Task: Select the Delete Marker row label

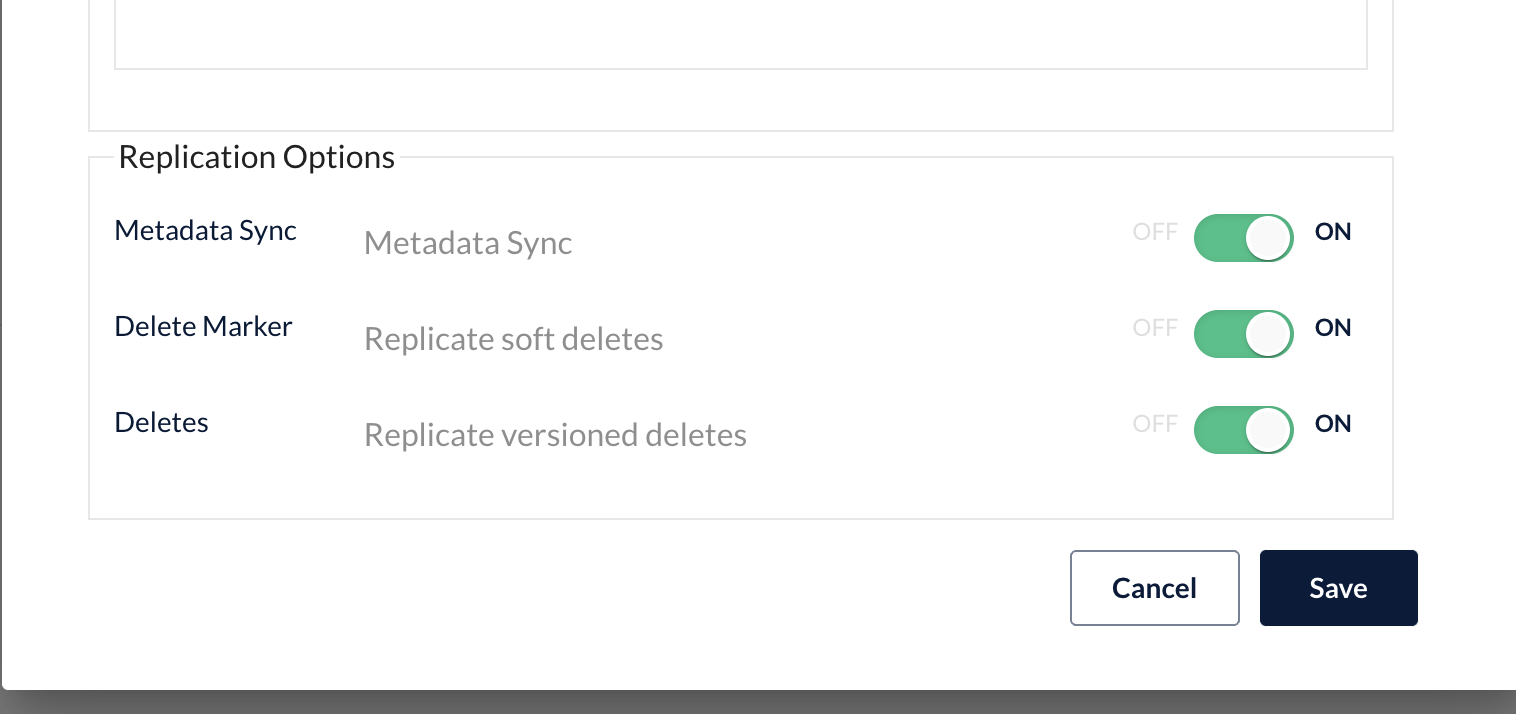Action: pyautogui.click(x=204, y=327)
